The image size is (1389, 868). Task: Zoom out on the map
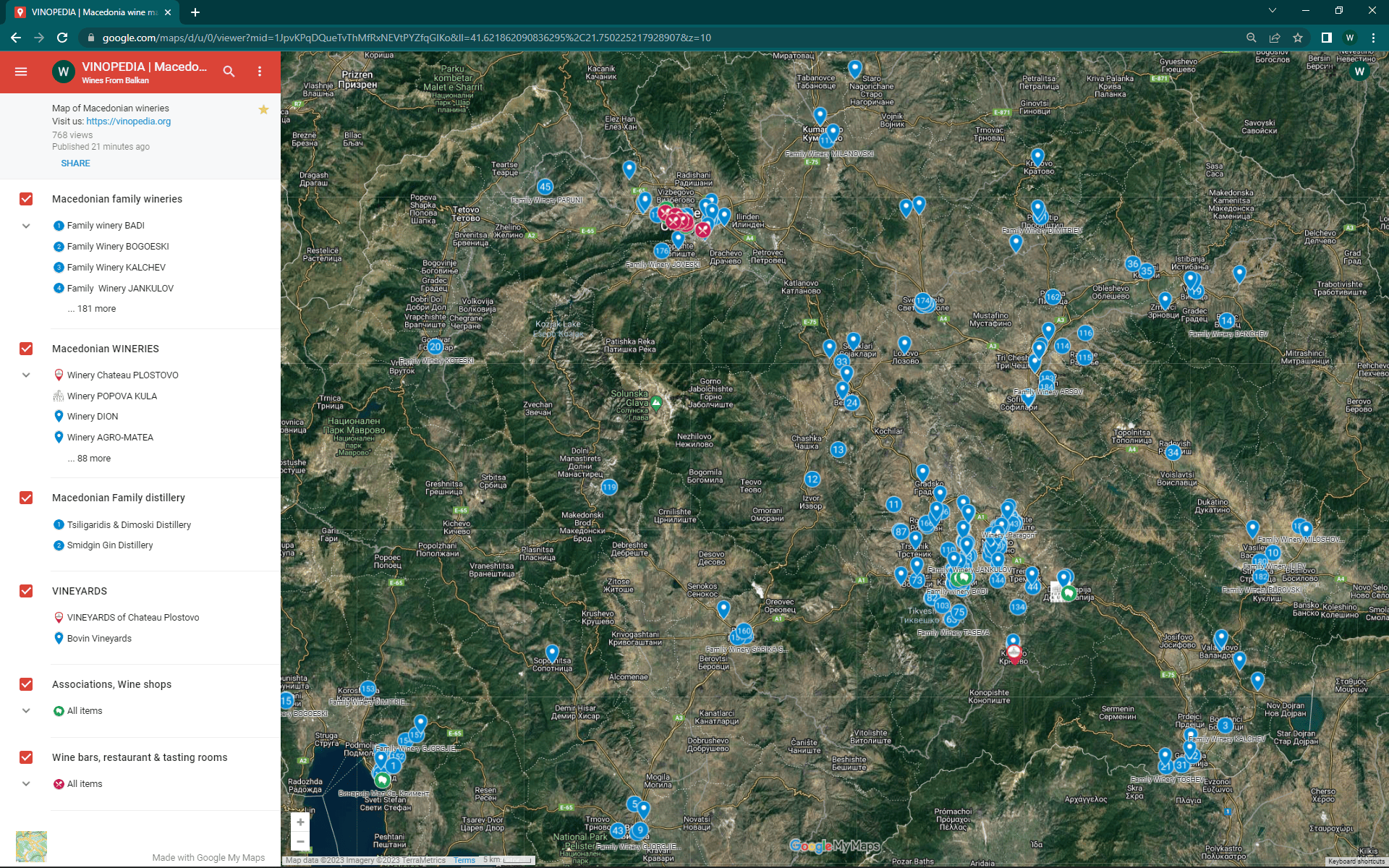coord(300,842)
